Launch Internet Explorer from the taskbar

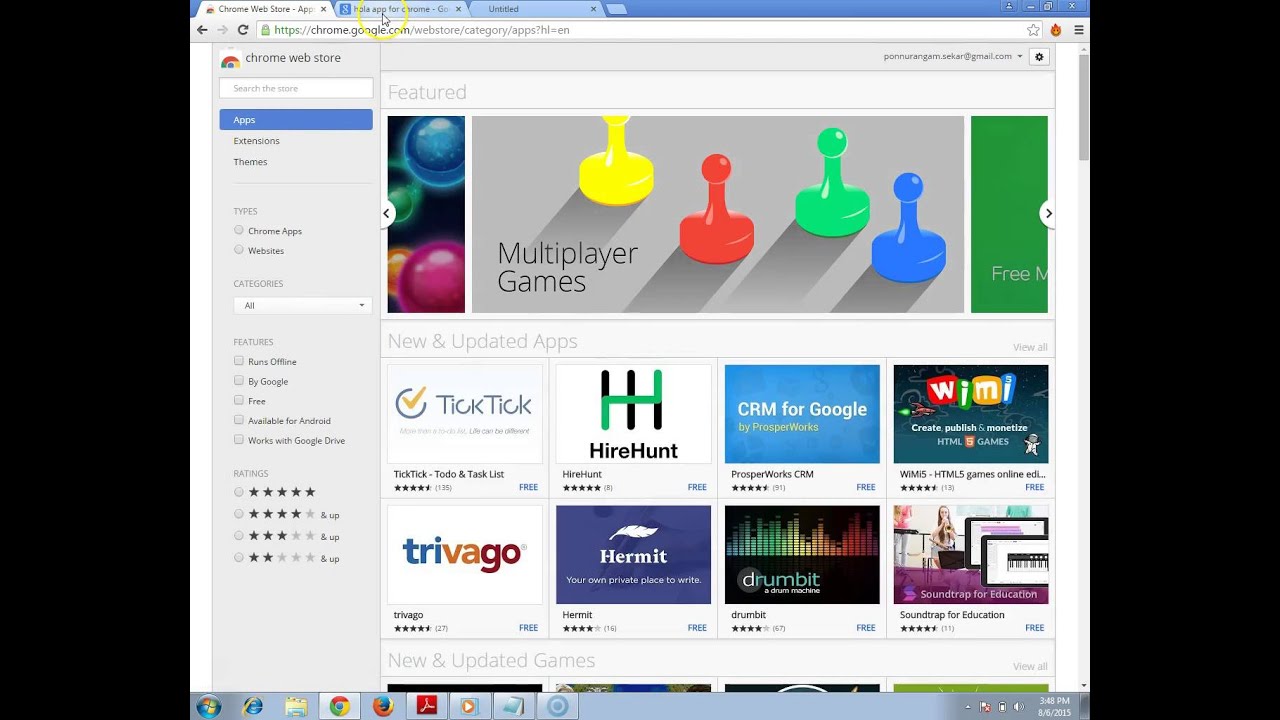[253, 707]
